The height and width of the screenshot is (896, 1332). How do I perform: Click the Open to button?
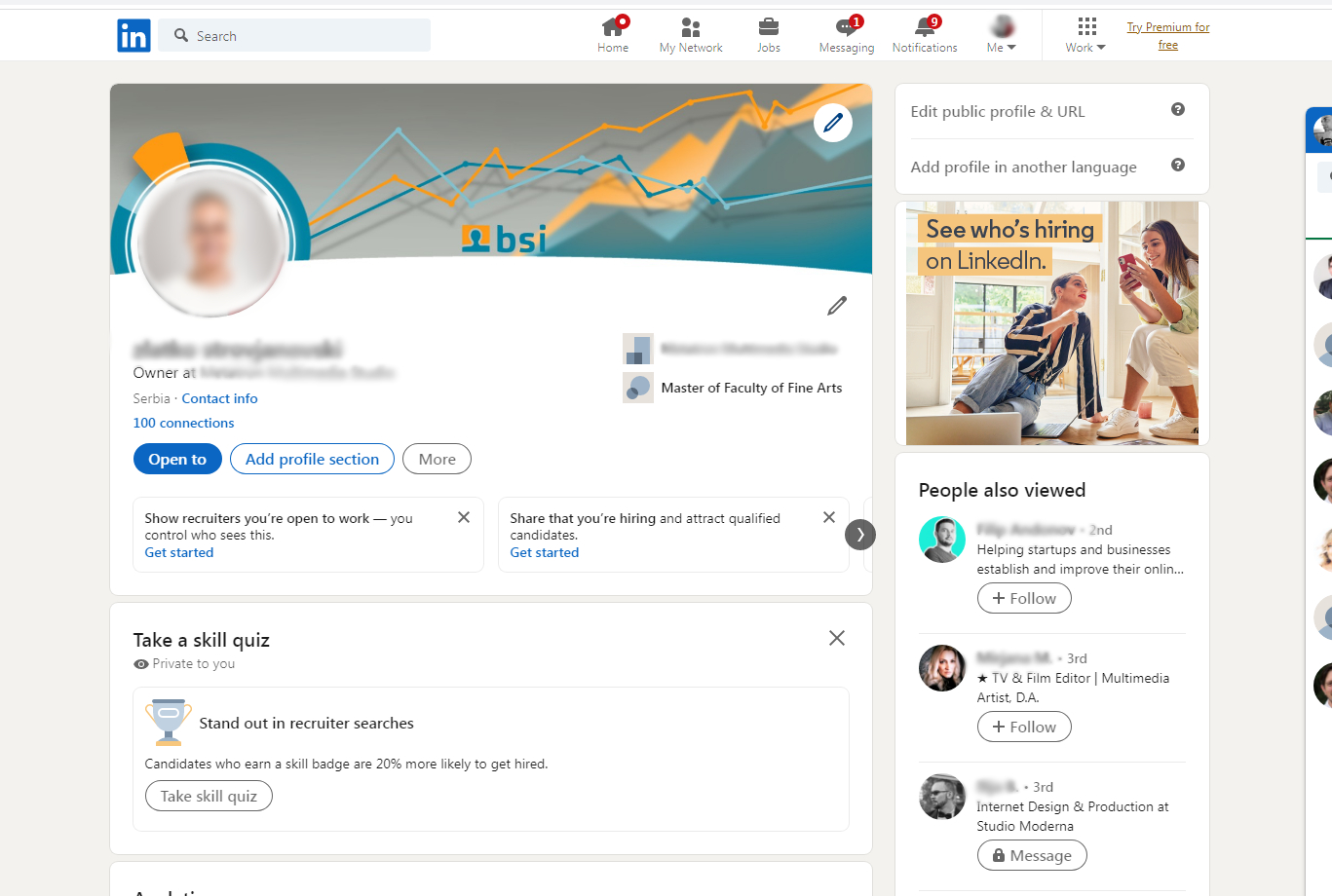177,459
